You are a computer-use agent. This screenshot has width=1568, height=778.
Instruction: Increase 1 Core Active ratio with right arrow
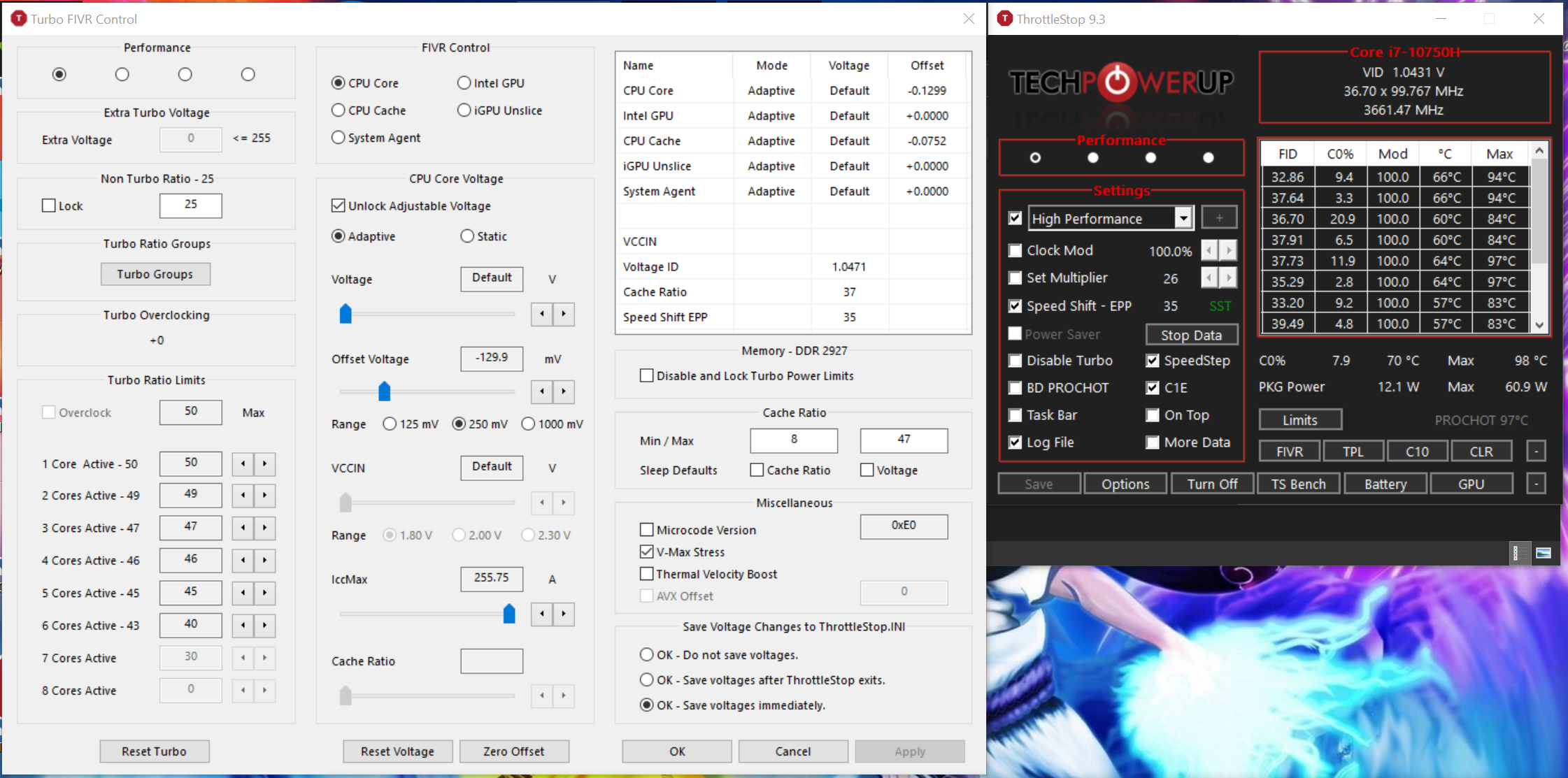pos(264,463)
